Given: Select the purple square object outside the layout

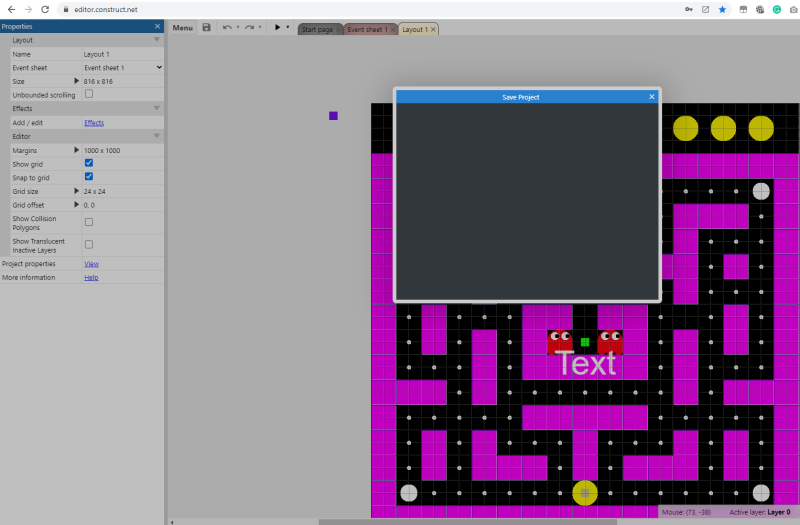Looking at the screenshot, I should (x=333, y=116).
